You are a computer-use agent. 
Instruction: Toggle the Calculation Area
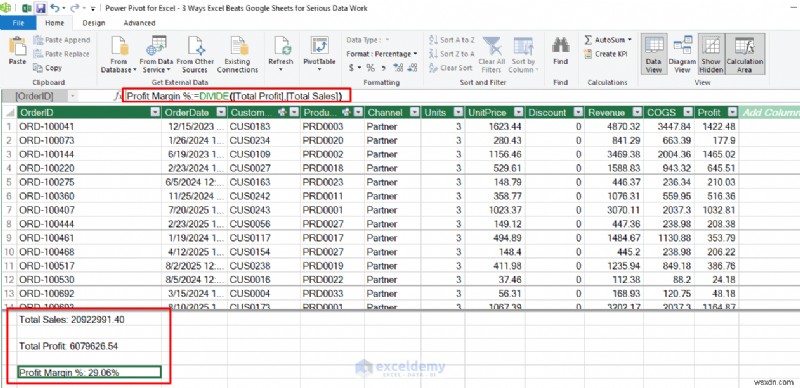point(744,55)
